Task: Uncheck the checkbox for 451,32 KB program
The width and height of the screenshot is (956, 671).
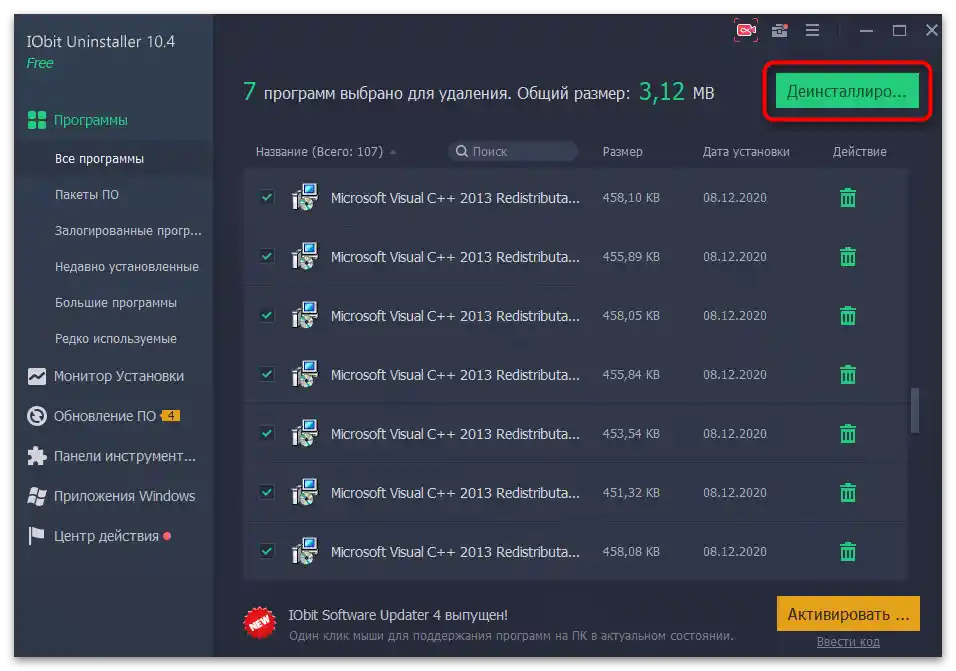Action: (x=266, y=492)
